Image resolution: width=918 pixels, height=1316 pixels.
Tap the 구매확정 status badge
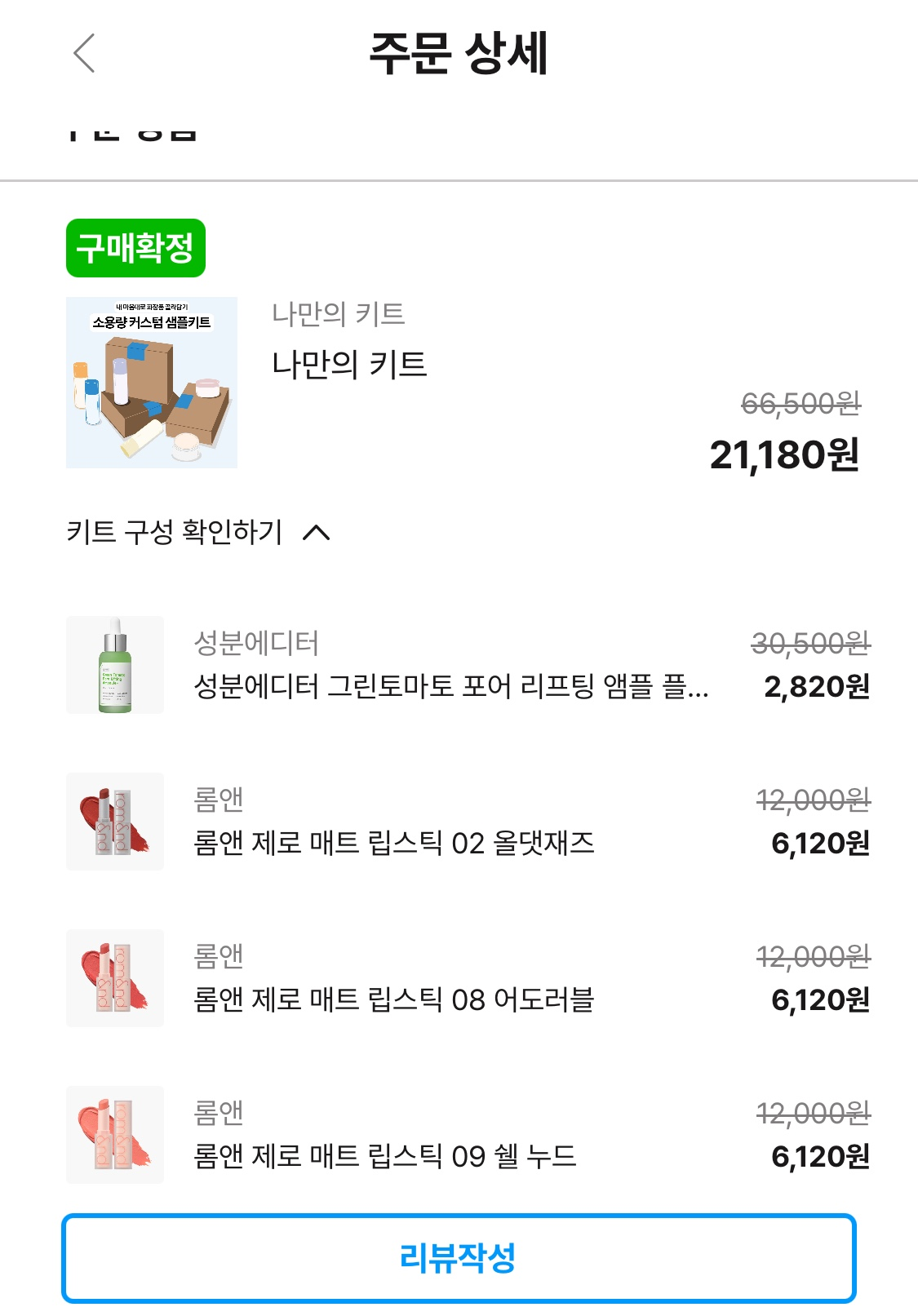(x=135, y=248)
